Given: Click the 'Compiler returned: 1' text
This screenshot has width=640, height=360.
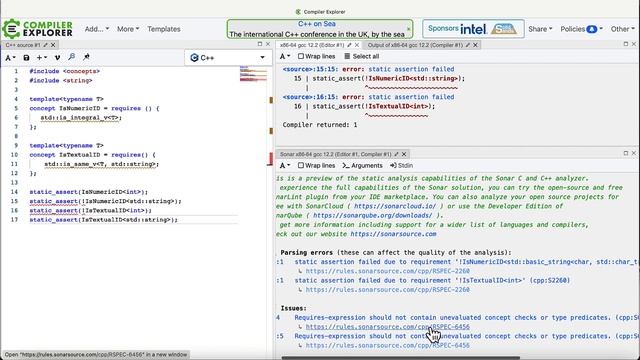Looking at the screenshot, I should [320, 125].
